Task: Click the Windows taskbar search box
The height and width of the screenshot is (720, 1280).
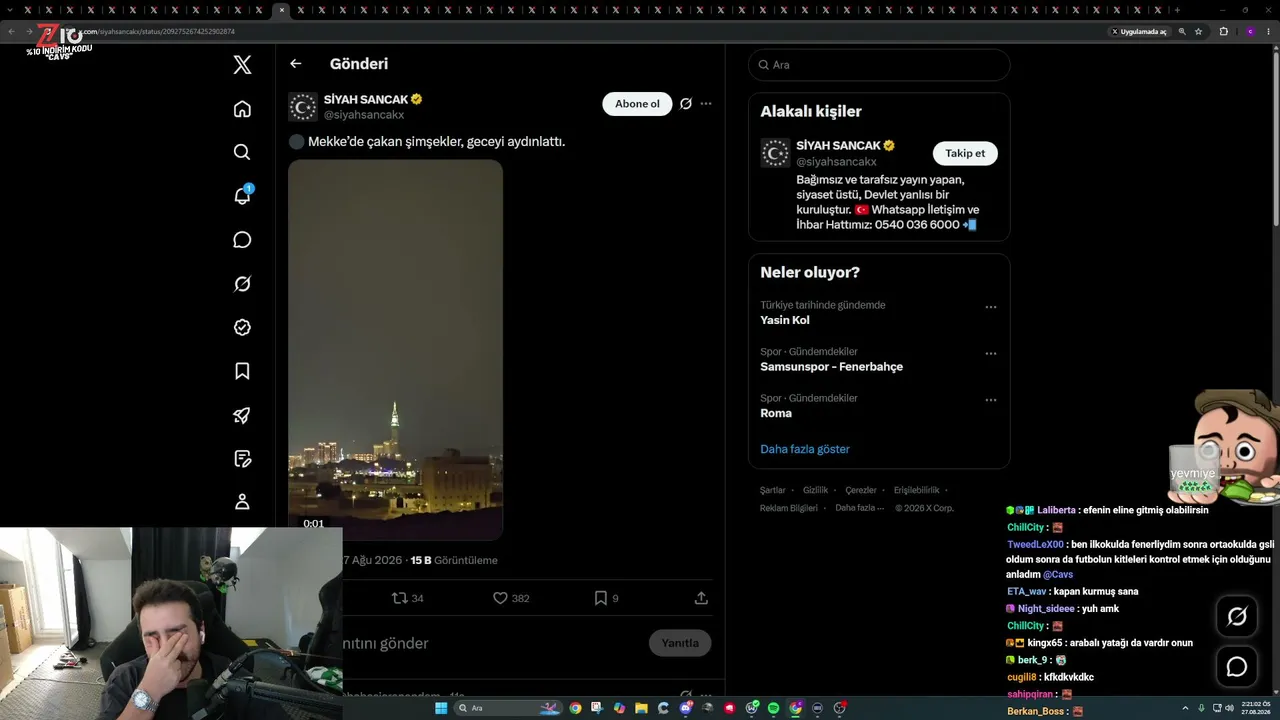Action: pyautogui.click(x=508, y=708)
